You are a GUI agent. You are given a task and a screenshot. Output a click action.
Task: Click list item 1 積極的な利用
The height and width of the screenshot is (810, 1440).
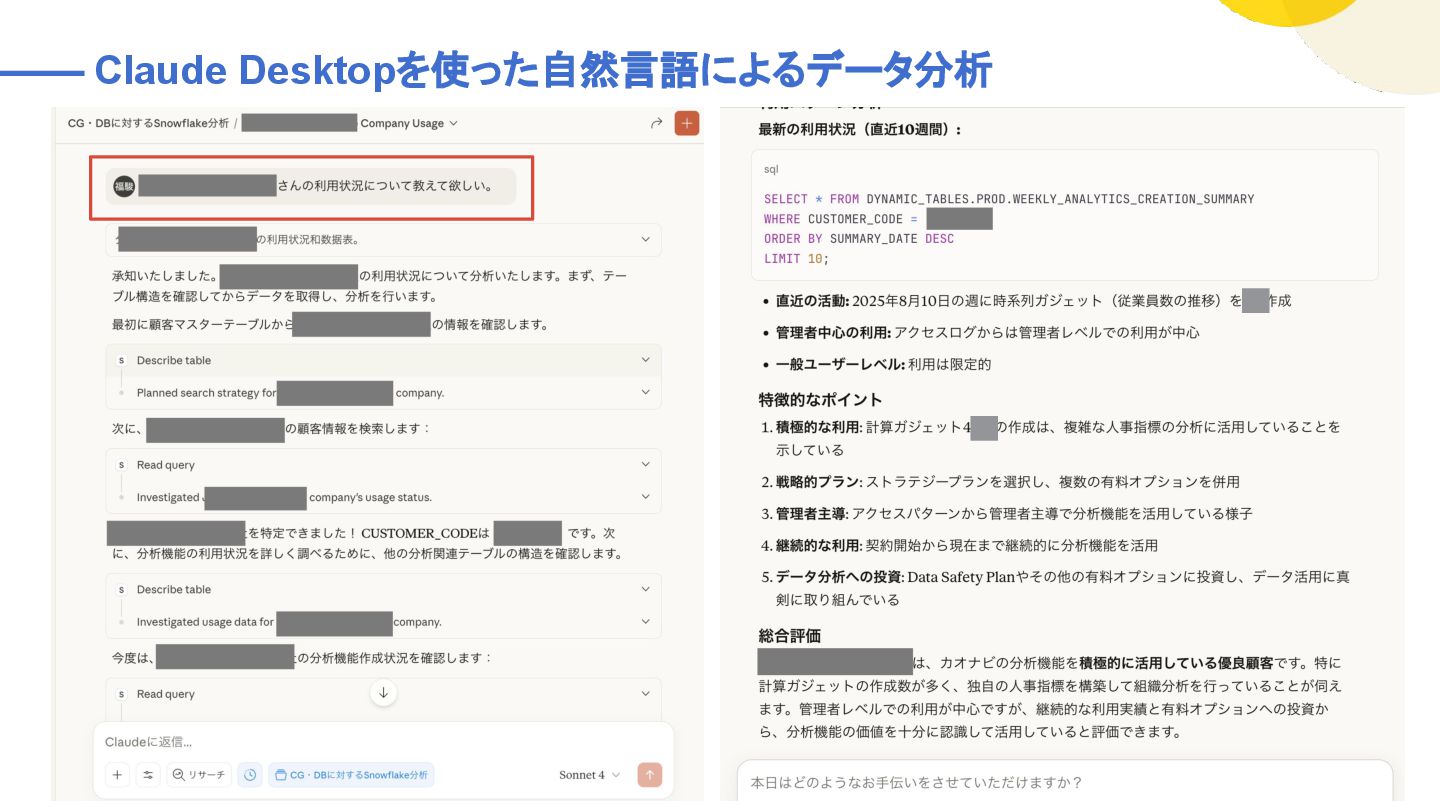(1058, 438)
